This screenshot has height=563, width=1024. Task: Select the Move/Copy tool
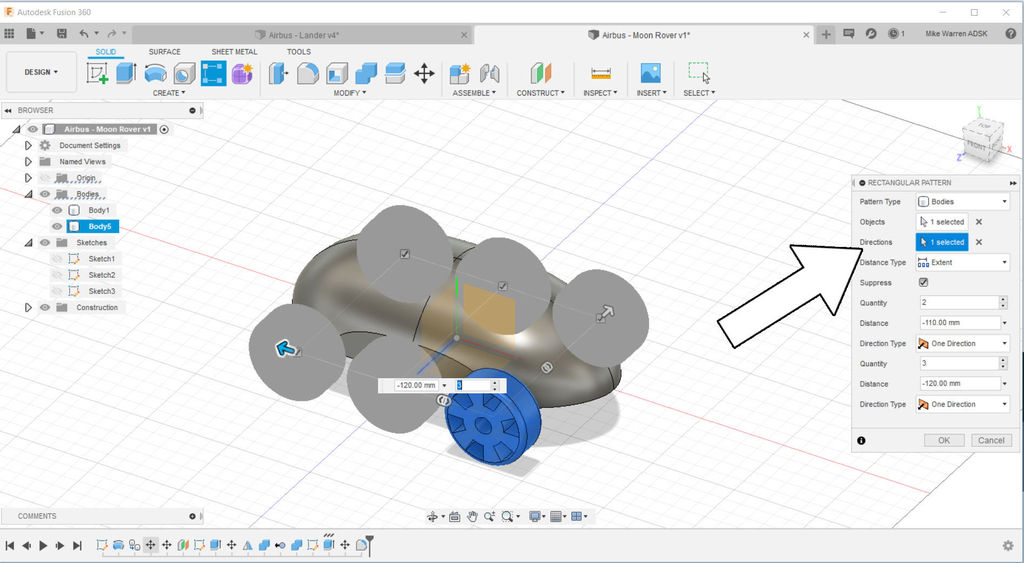(x=424, y=73)
